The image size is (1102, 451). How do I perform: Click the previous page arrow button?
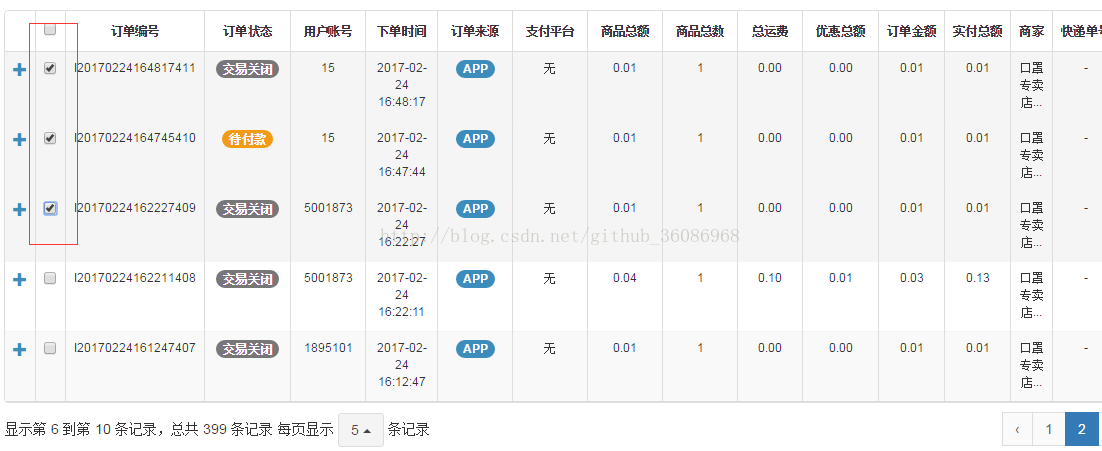[1017, 429]
